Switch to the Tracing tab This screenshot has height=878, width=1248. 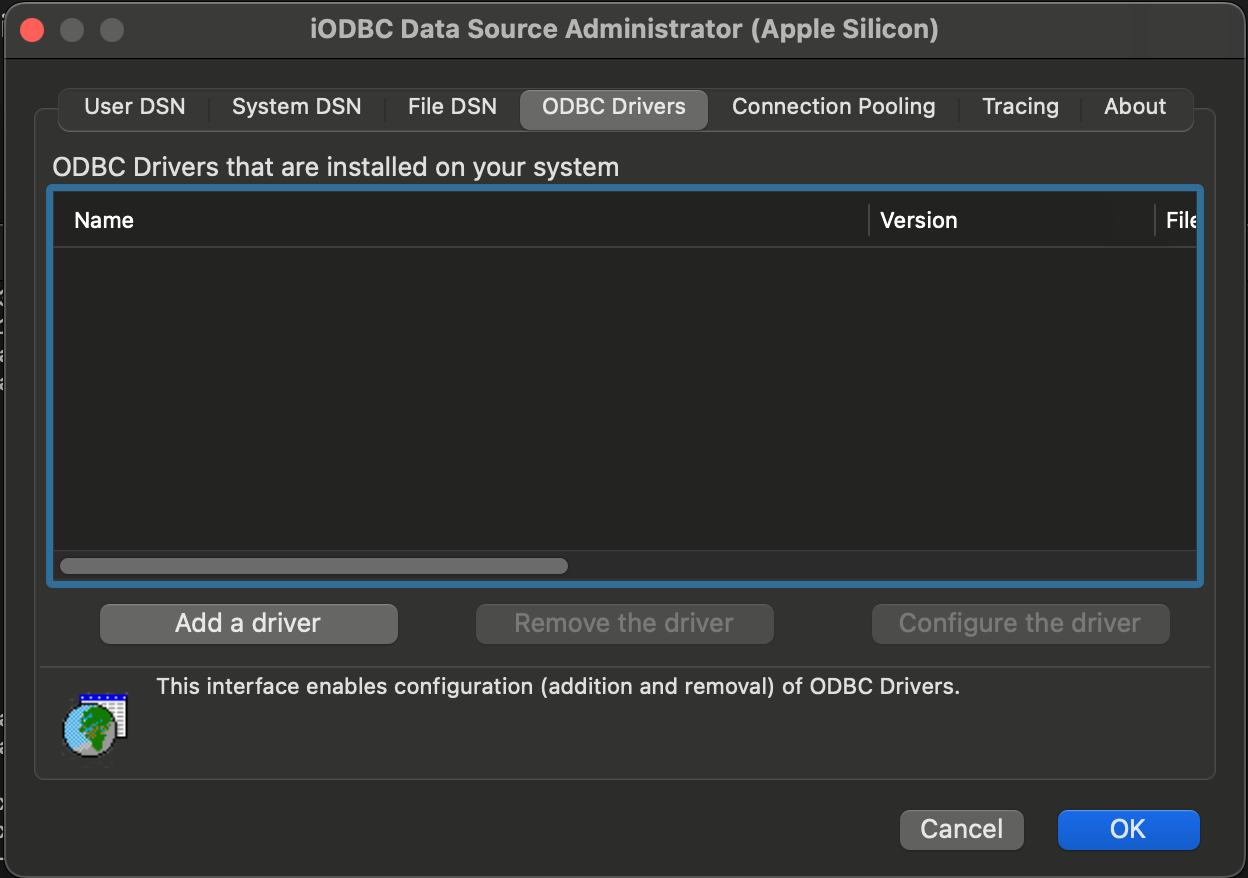[1020, 106]
